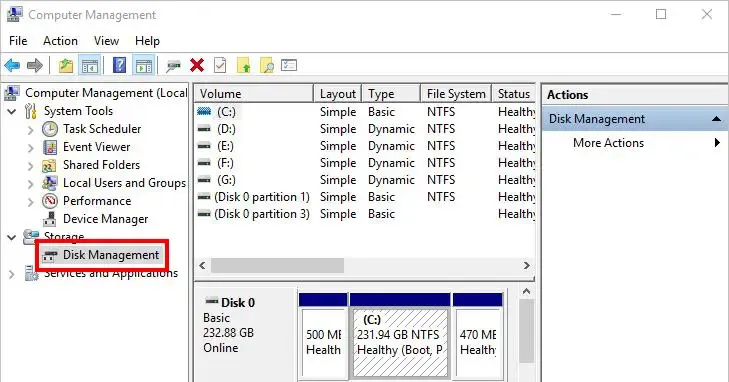The image size is (729, 382).
Task: Click the volume list scroll left arrow
Action: click(x=202, y=265)
